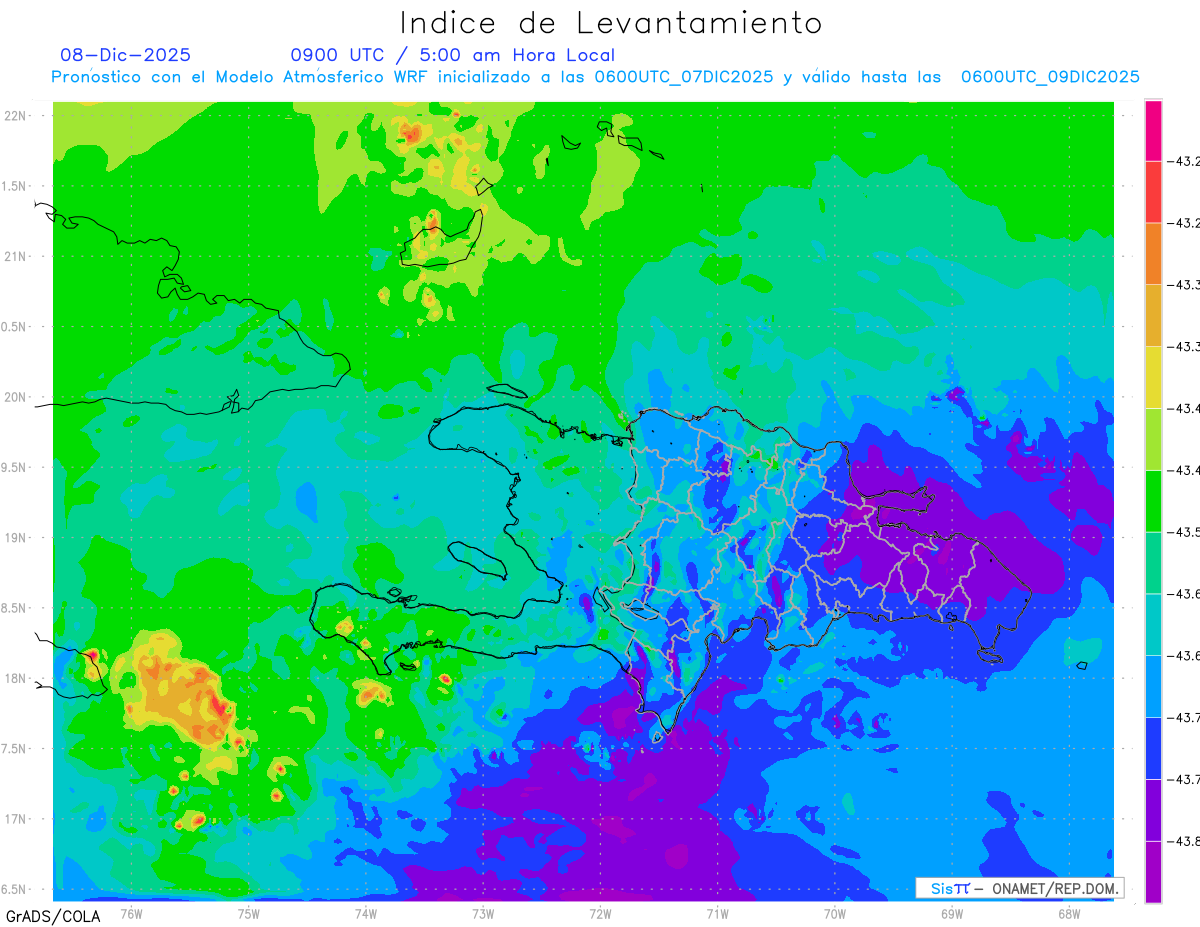Choose the yellow legend color swatch

click(x=1153, y=377)
